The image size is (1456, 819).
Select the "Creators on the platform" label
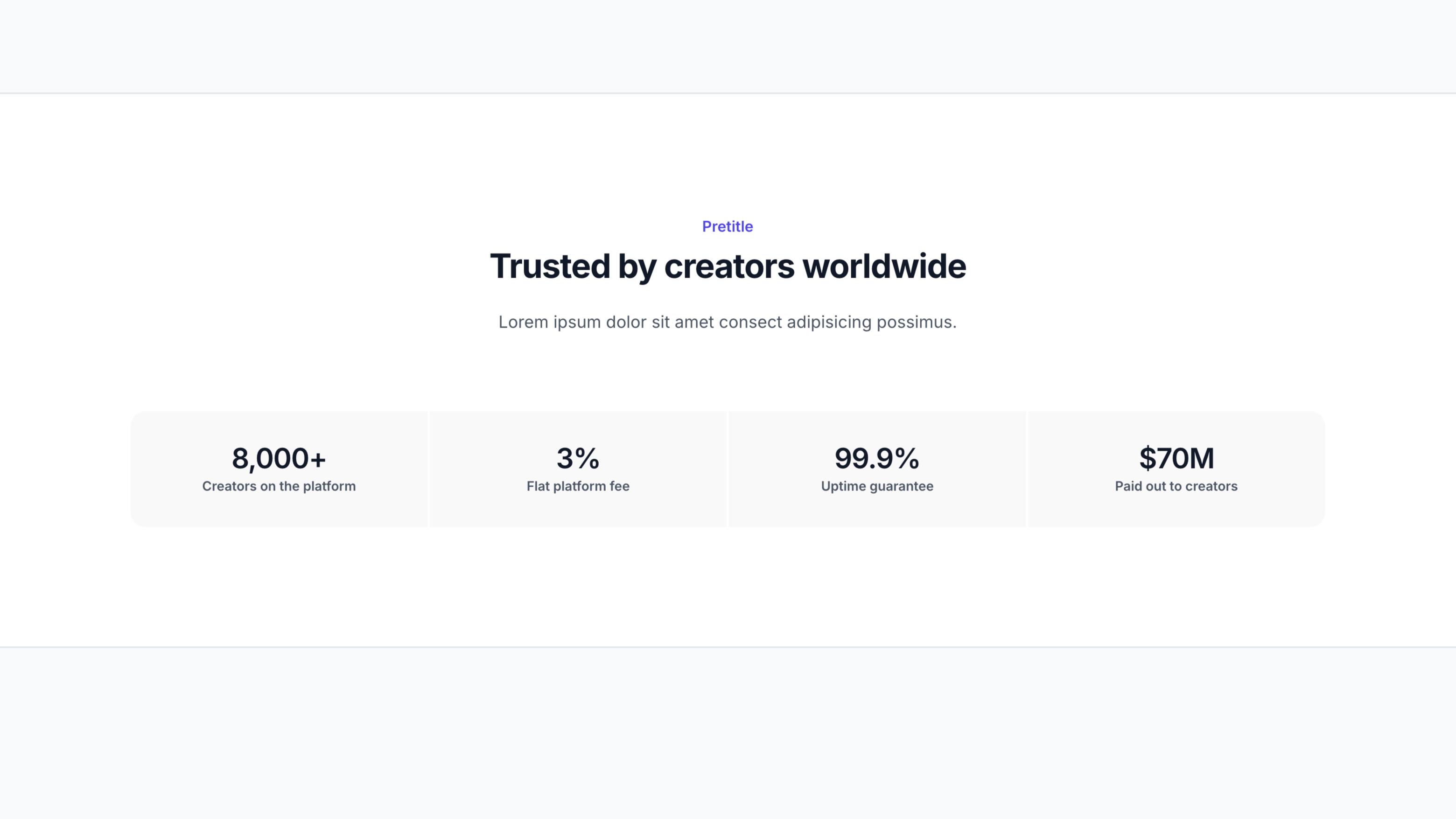279,486
